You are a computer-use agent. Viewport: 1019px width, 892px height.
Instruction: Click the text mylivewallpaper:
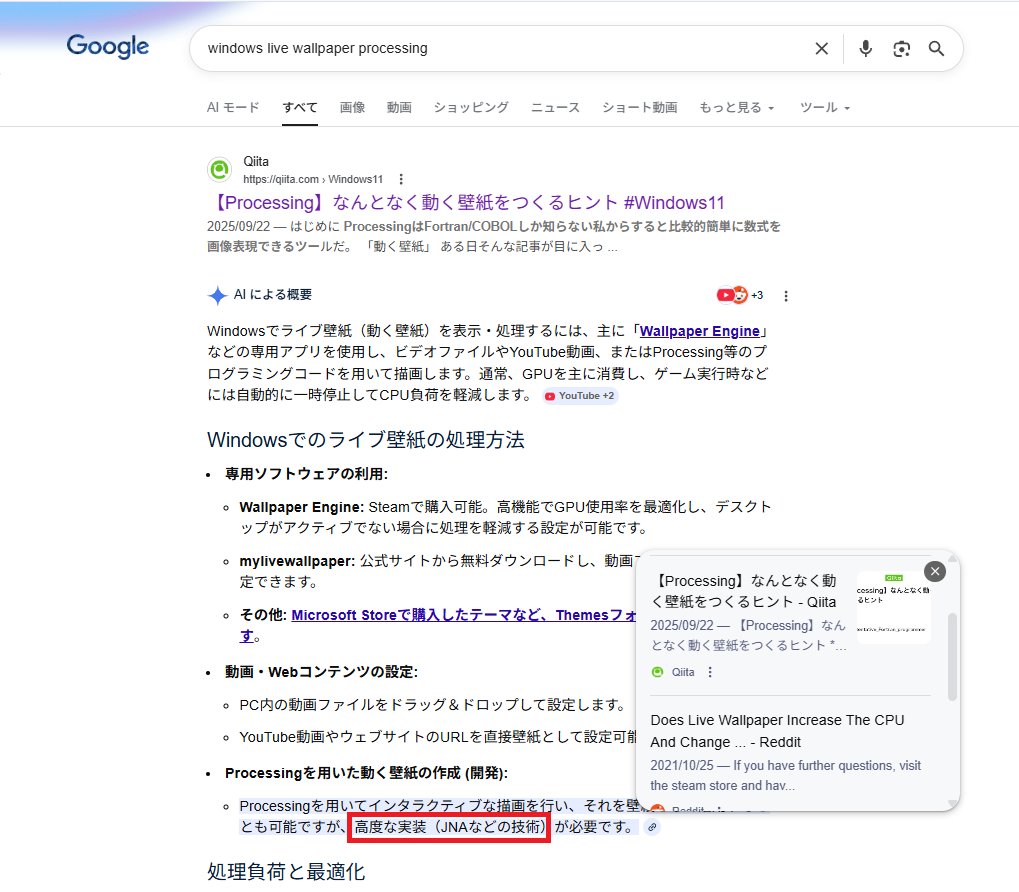(x=297, y=561)
